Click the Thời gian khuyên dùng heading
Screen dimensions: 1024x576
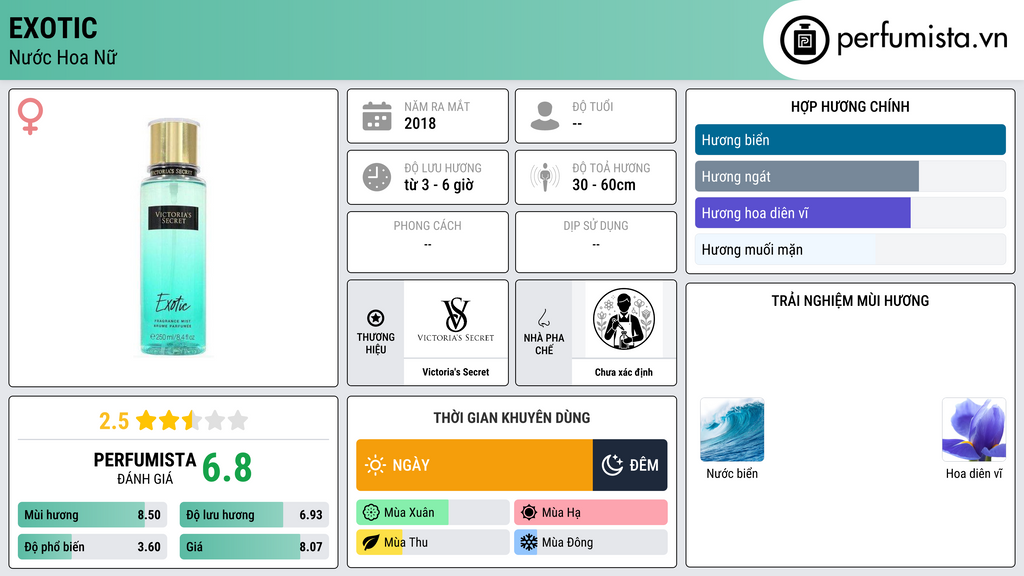click(512, 417)
